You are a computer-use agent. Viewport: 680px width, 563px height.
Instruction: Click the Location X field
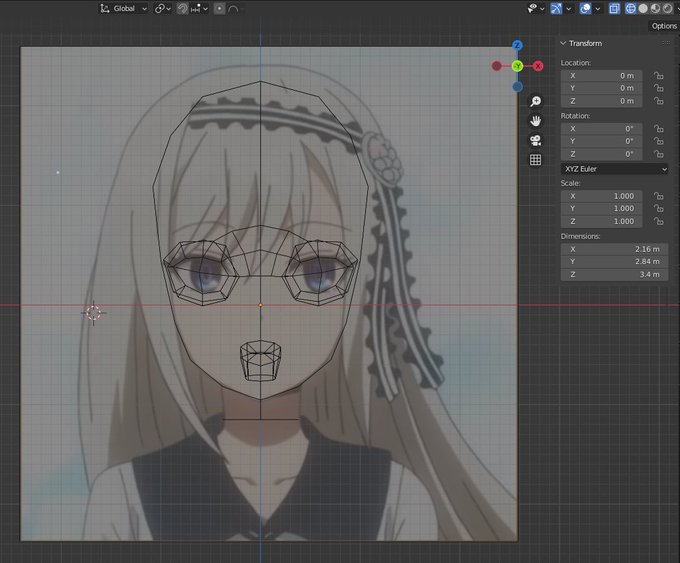[601, 75]
